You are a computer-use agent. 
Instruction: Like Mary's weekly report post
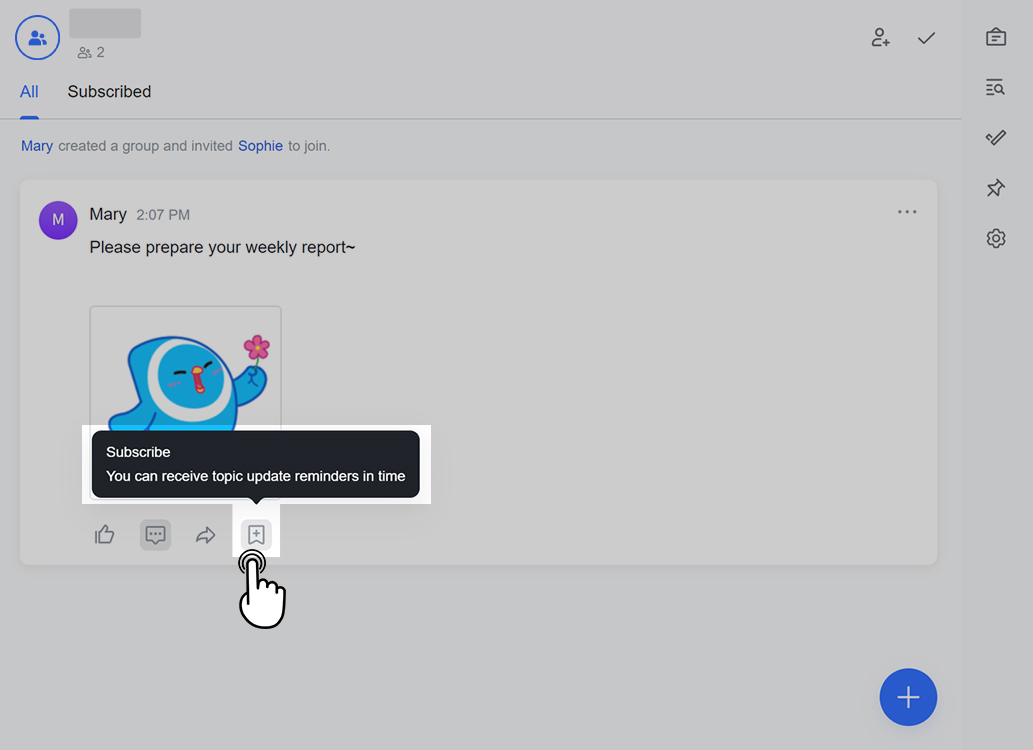click(x=105, y=535)
